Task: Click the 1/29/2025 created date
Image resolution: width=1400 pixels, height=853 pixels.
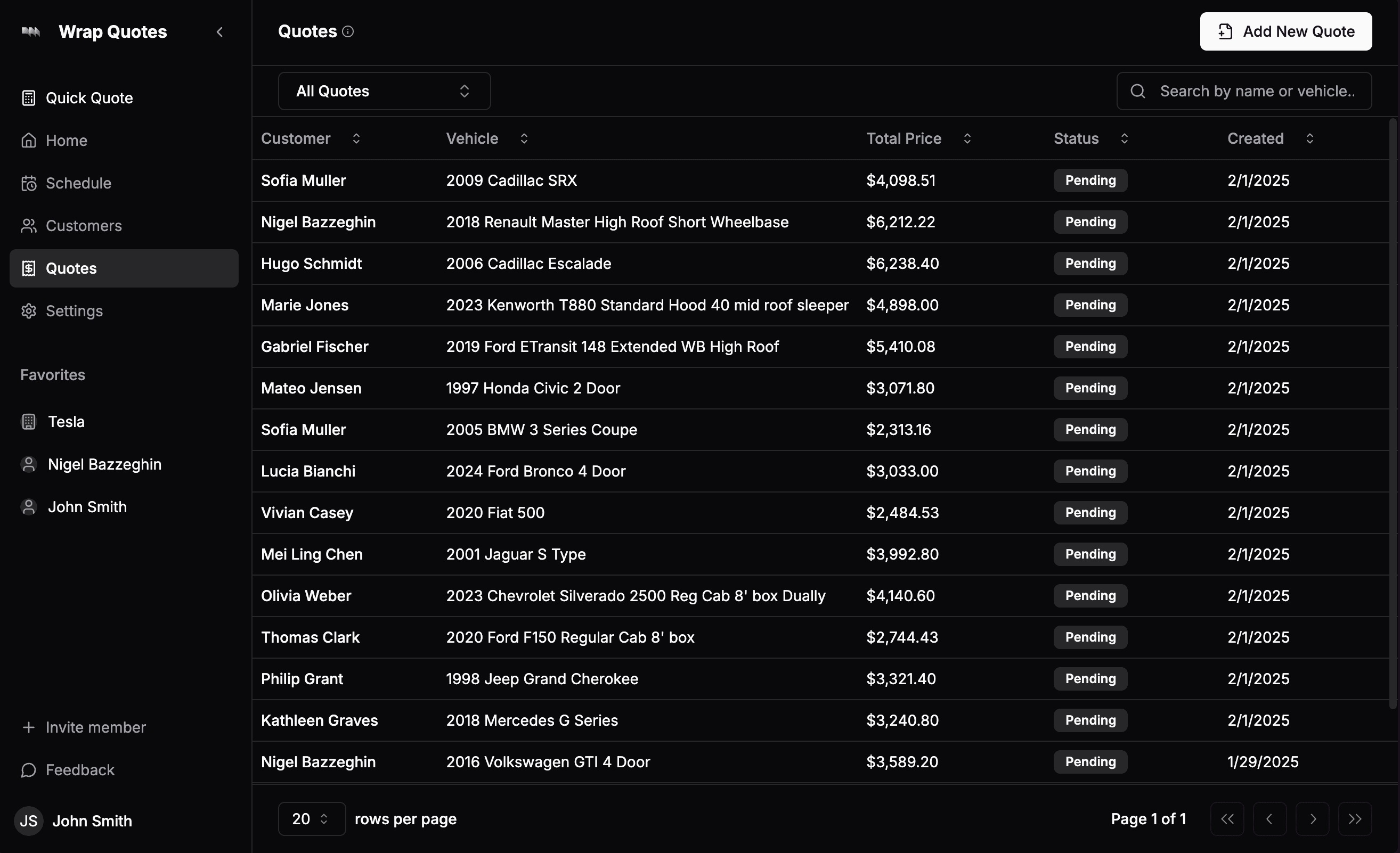Action: pos(1263,761)
